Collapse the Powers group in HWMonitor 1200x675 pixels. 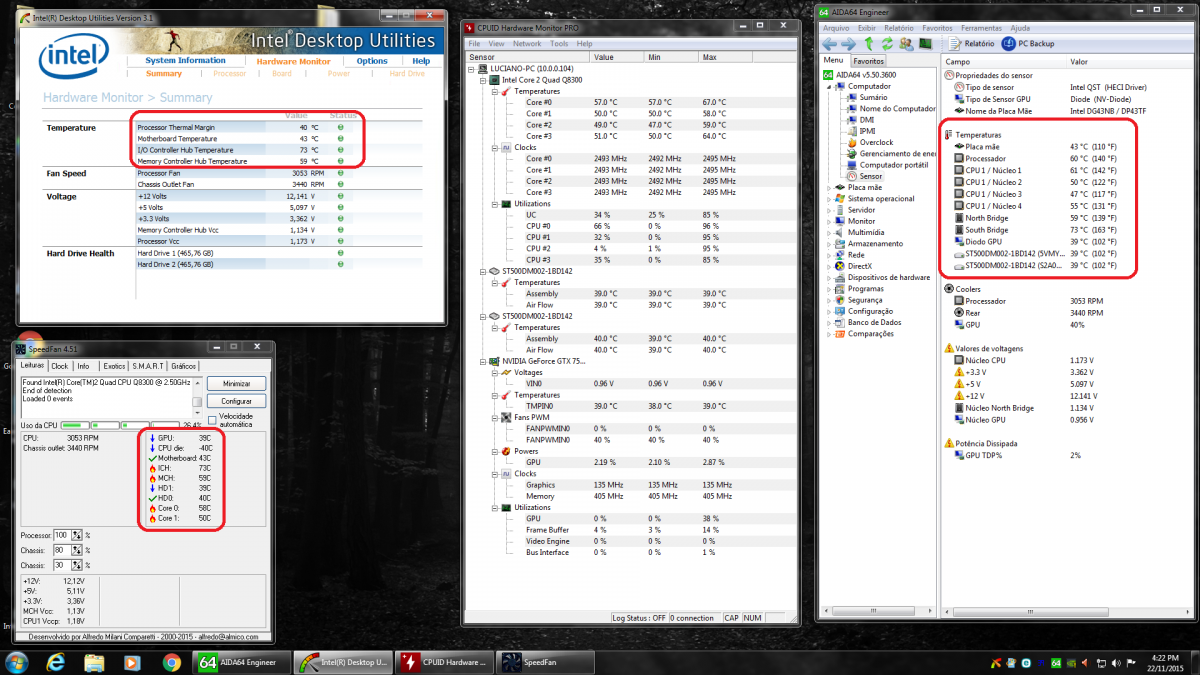[494, 451]
